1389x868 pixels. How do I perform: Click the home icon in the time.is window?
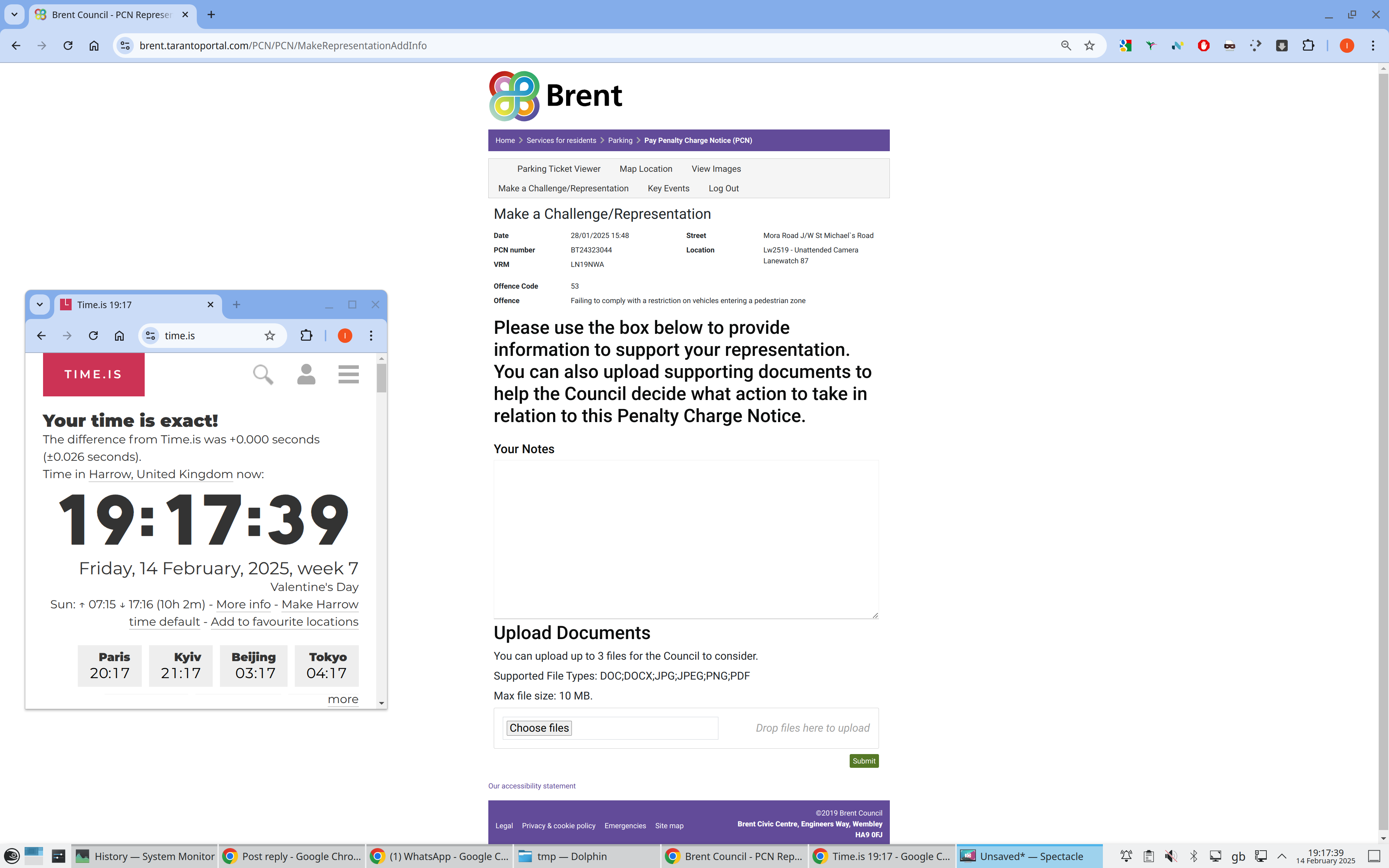click(x=119, y=336)
